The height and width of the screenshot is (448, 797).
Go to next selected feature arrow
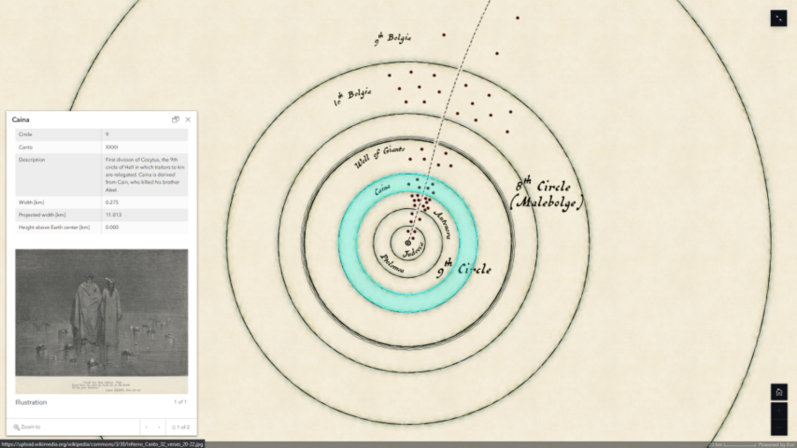(159, 427)
